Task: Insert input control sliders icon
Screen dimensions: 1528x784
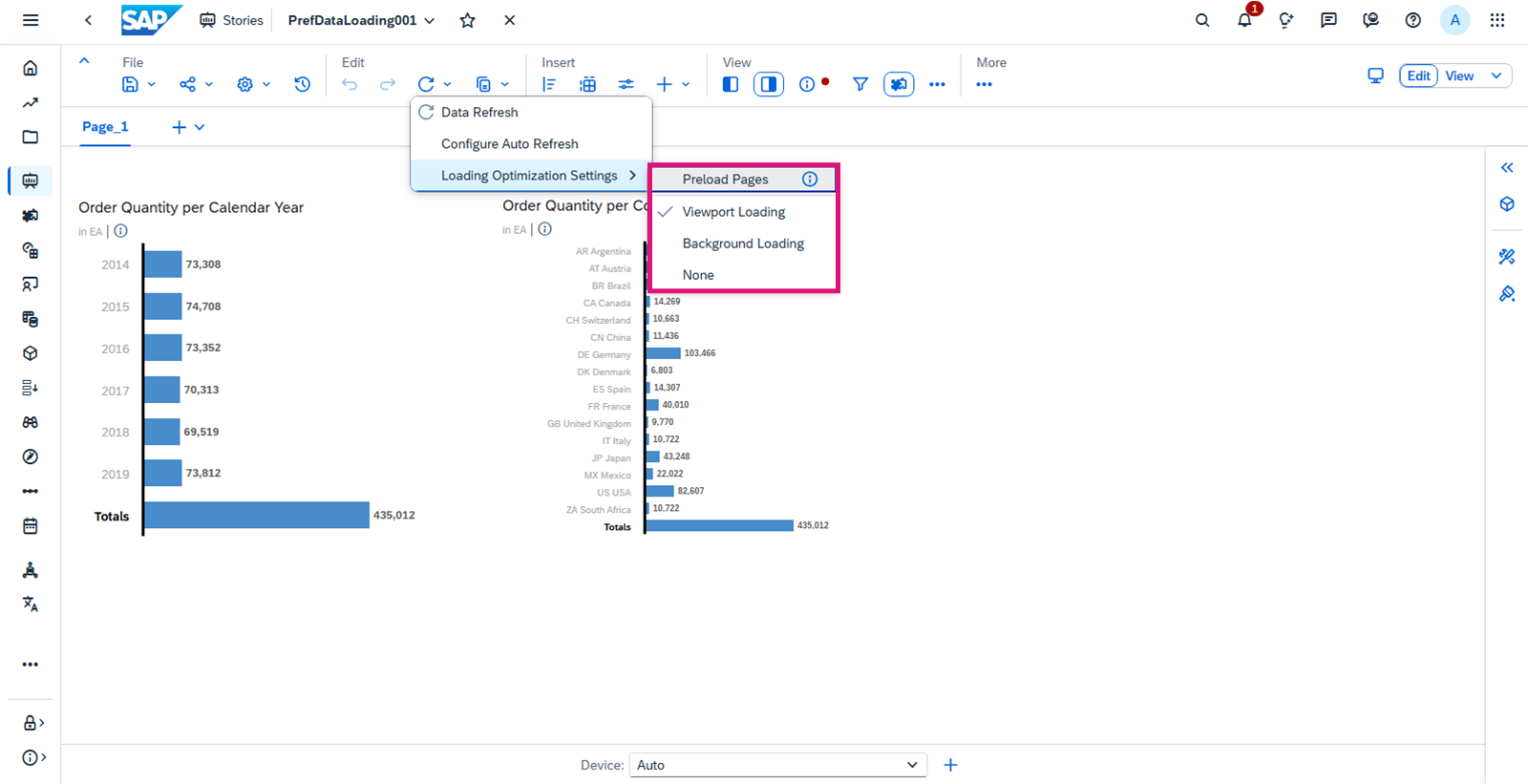Action: coord(626,84)
